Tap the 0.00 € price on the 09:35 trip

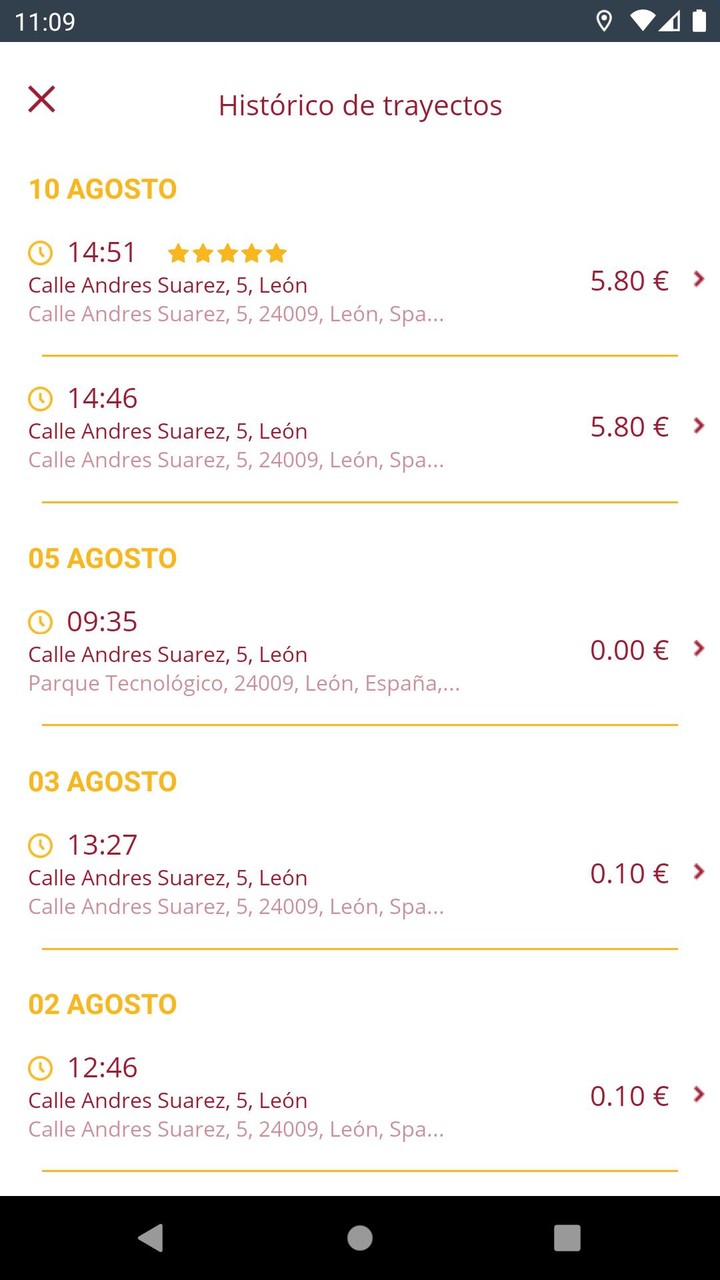pyautogui.click(x=629, y=651)
